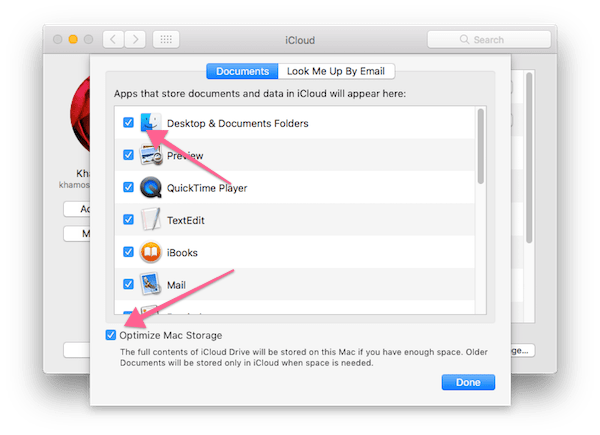Show all preferences with grid button
The height and width of the screenshot is (435, 600).
(x=166, y=39)
